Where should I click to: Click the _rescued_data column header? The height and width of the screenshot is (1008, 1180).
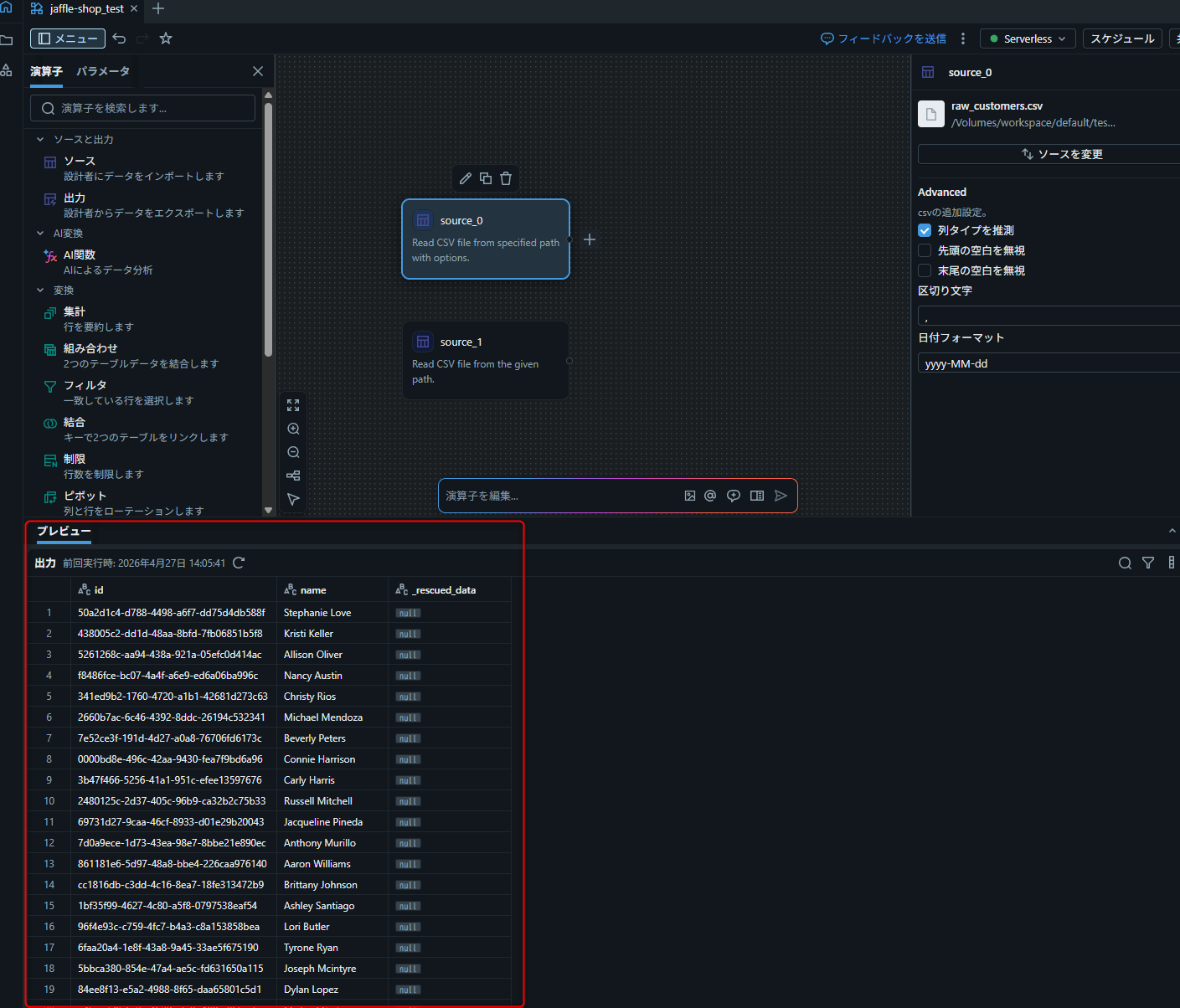[x=450, y=590]
